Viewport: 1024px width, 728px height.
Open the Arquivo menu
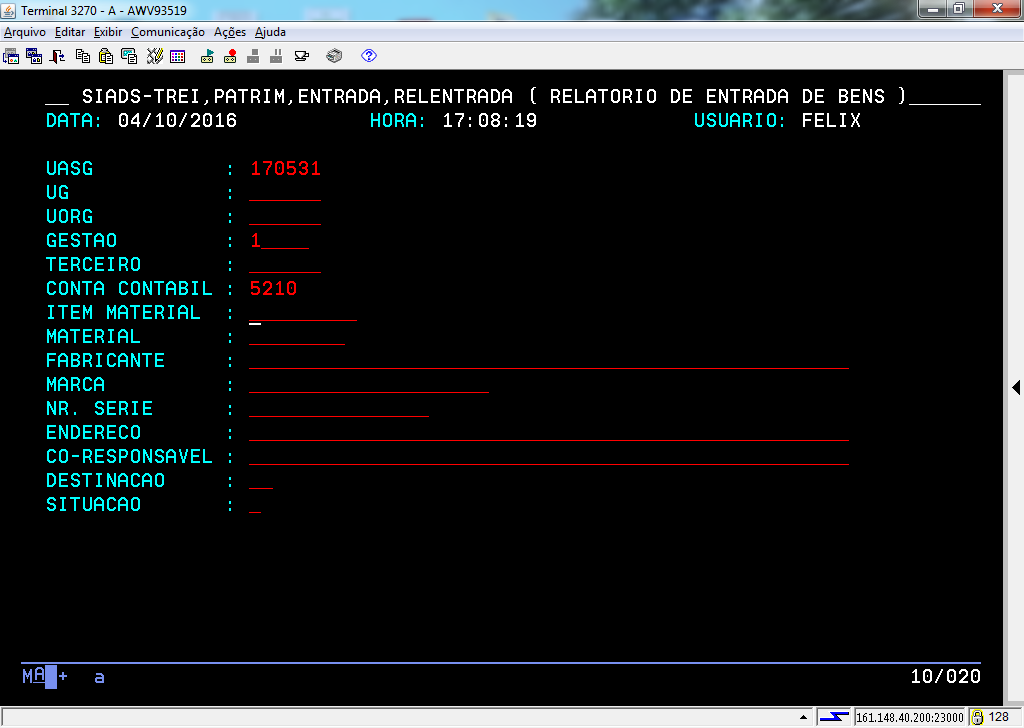(x=25, y=32)
